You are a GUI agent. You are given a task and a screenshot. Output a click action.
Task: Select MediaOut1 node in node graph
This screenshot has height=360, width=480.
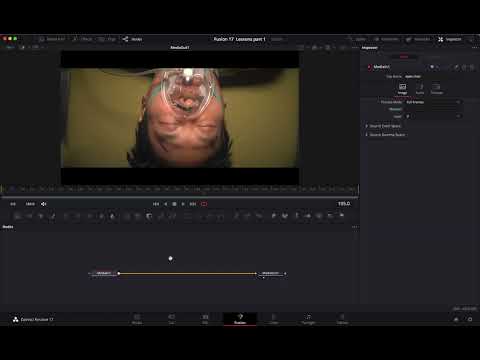[271, 274]
